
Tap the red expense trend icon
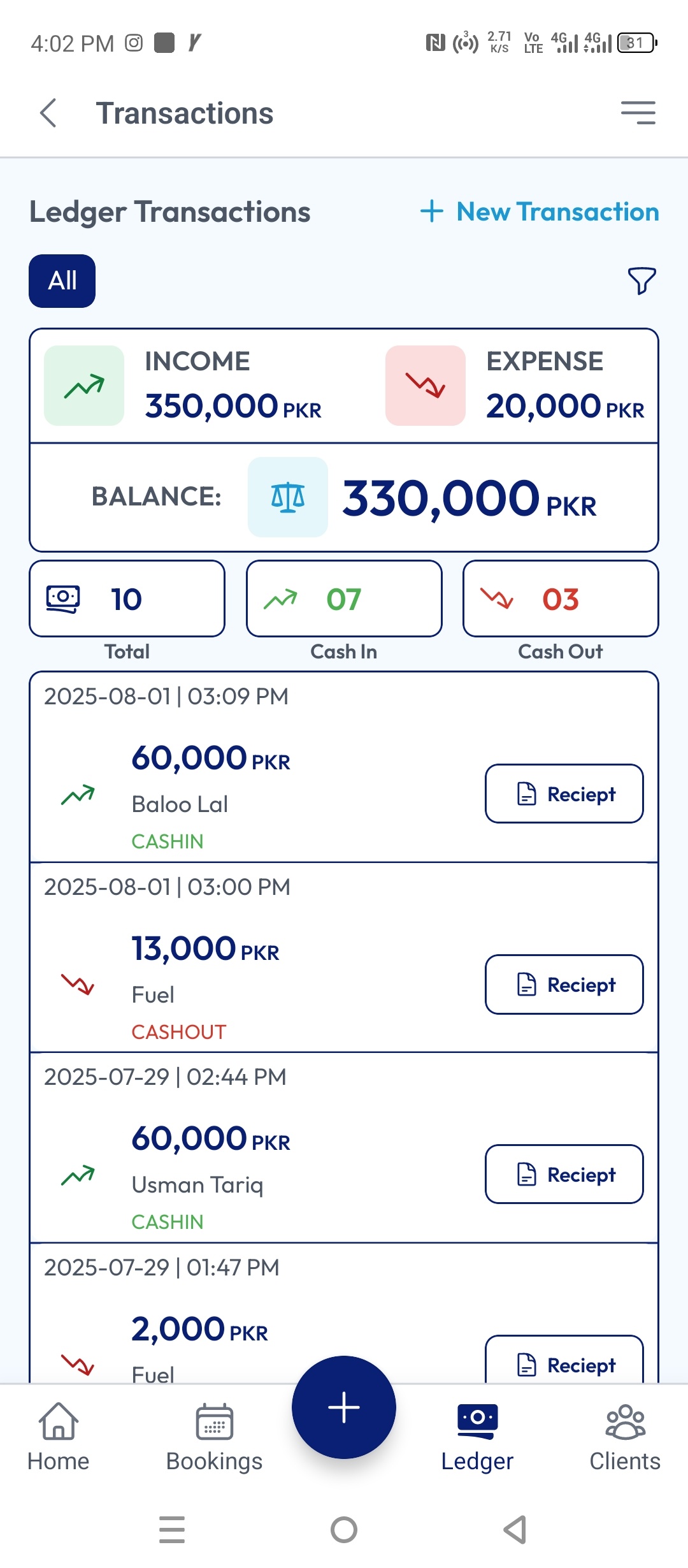426,386
